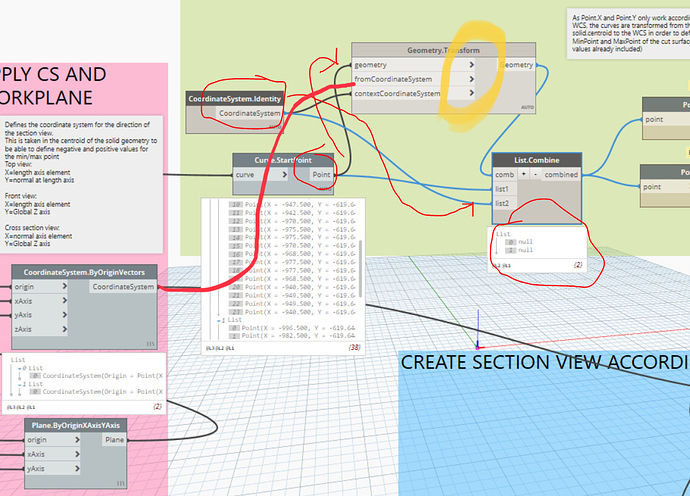
Task: Click the coordinate system description note
Action: pyautogui.click(x=81, y=184)
